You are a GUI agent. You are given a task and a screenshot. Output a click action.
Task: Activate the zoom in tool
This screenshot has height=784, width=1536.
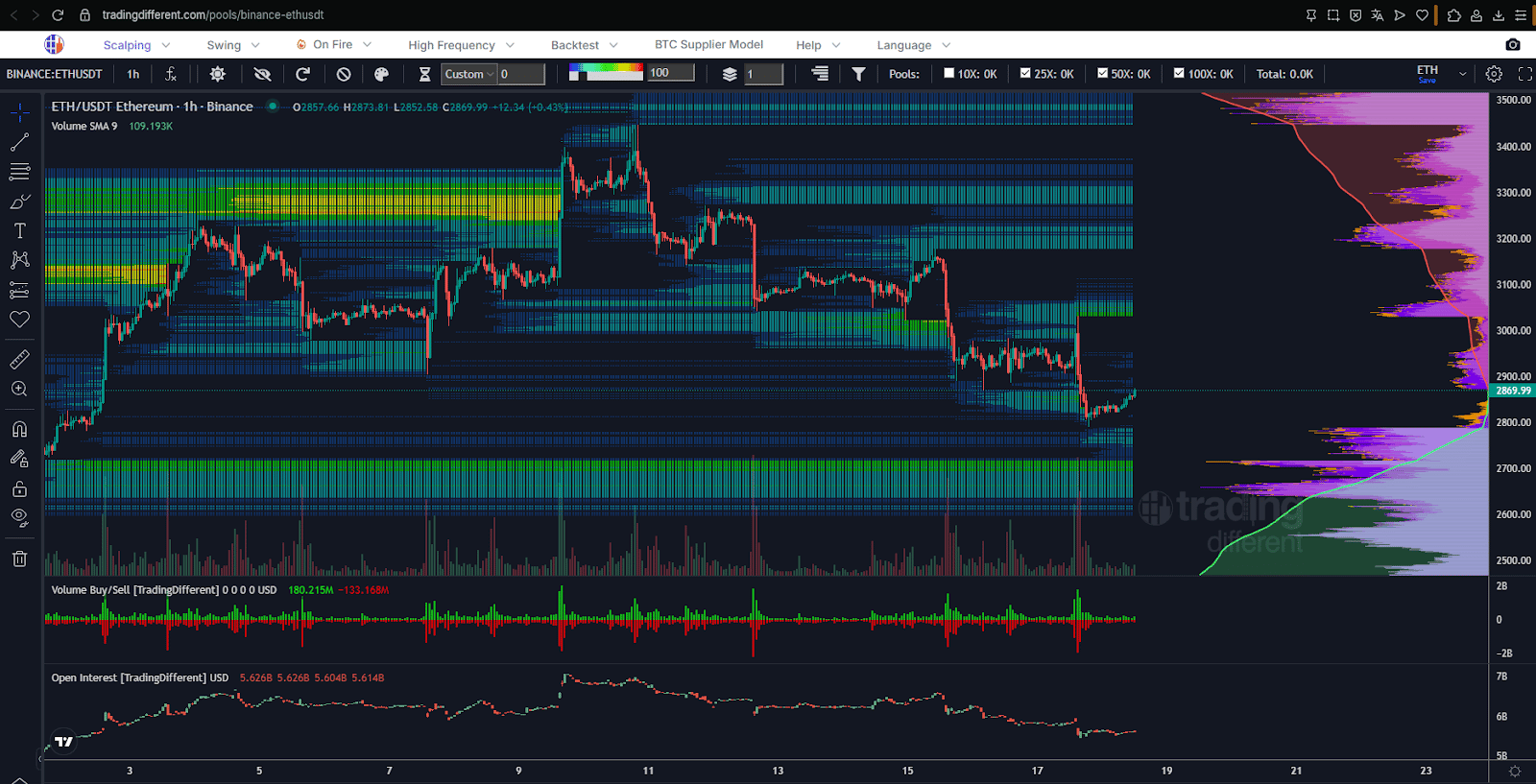tap(19, 389)
